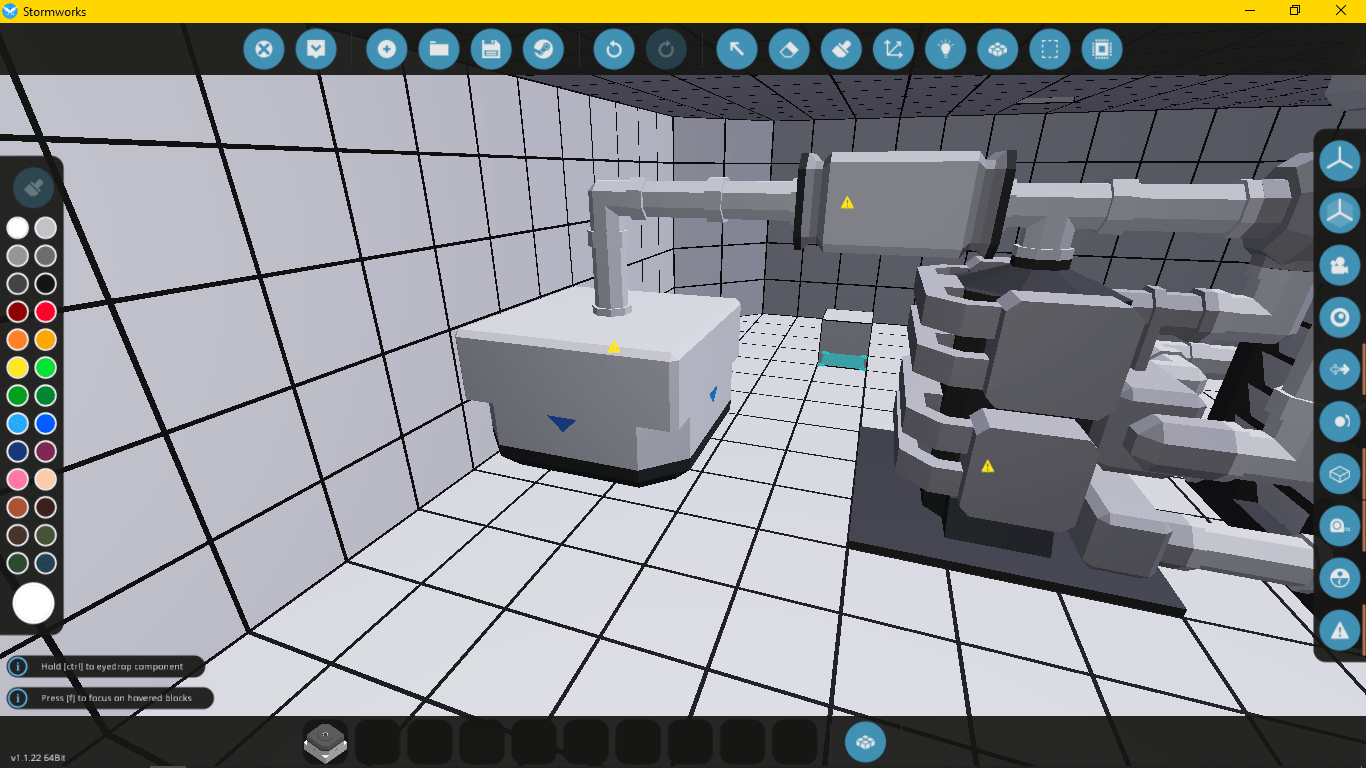
Task: Toggle the ring target icon in the right panel
Action: (1339, 317)
